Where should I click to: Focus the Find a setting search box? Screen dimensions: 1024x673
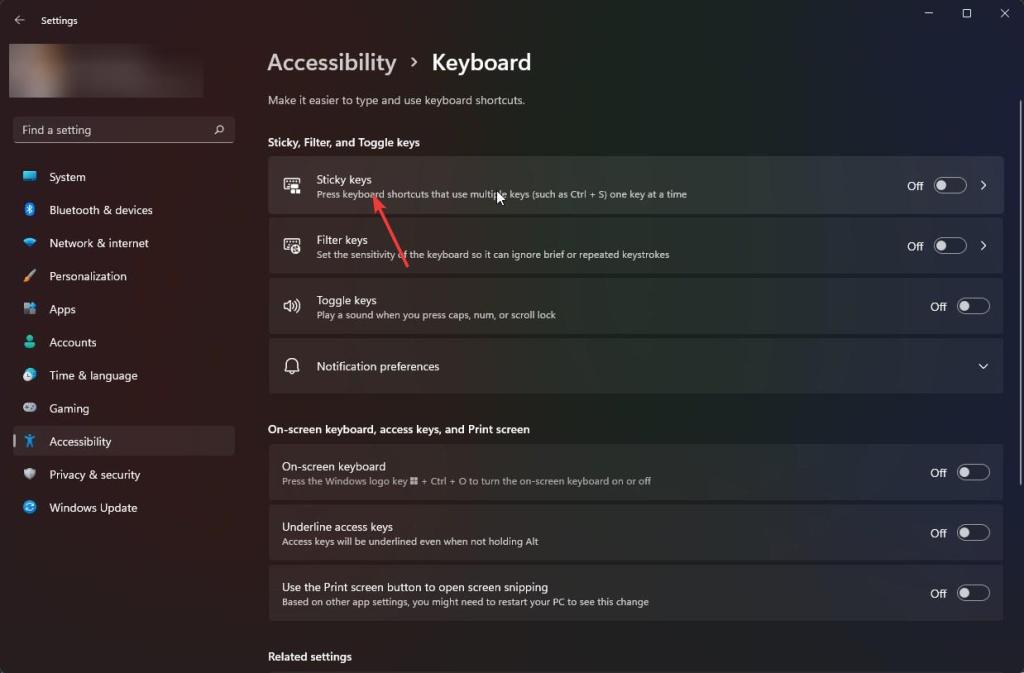tap(115, 130)
